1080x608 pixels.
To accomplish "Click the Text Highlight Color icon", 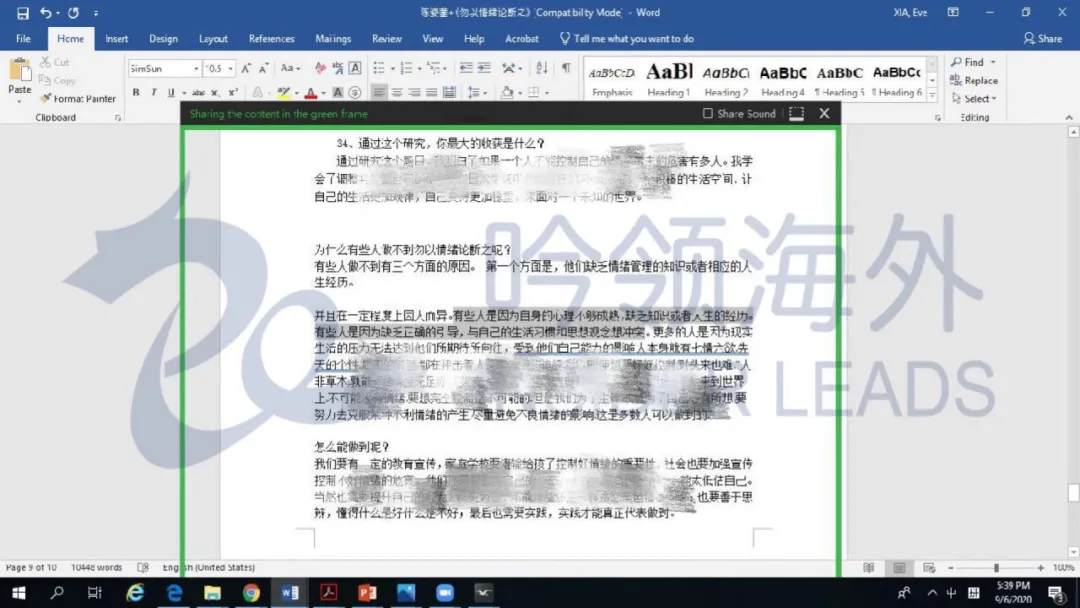I will tap(285, 91).
